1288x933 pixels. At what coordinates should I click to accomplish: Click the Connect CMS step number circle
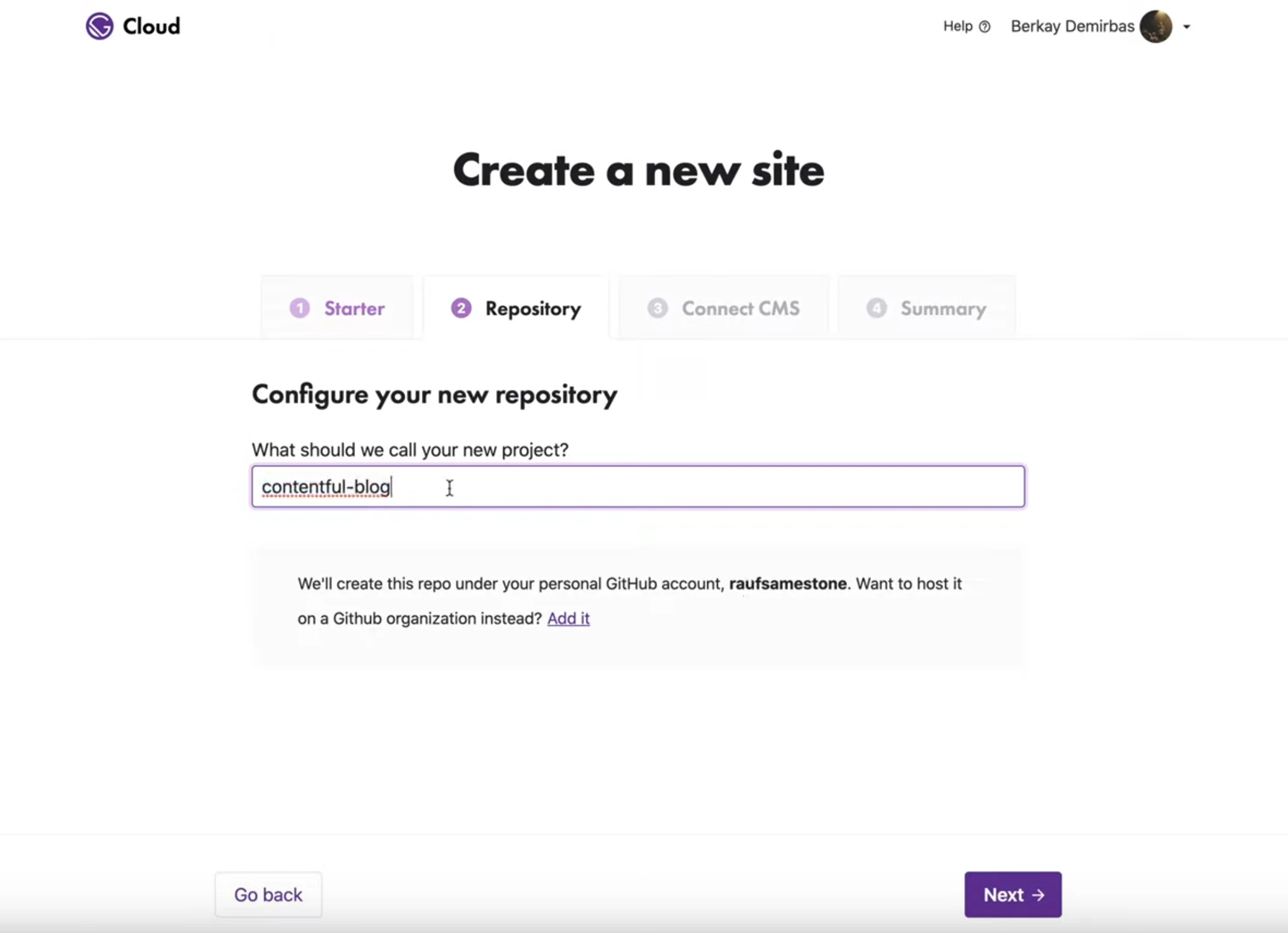658,308
